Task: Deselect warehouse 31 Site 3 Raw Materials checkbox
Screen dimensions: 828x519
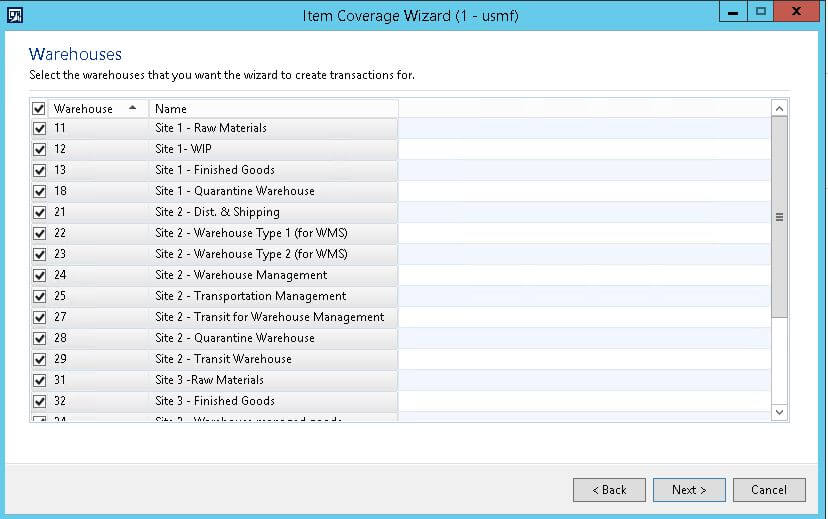Action: coord(39,380)
